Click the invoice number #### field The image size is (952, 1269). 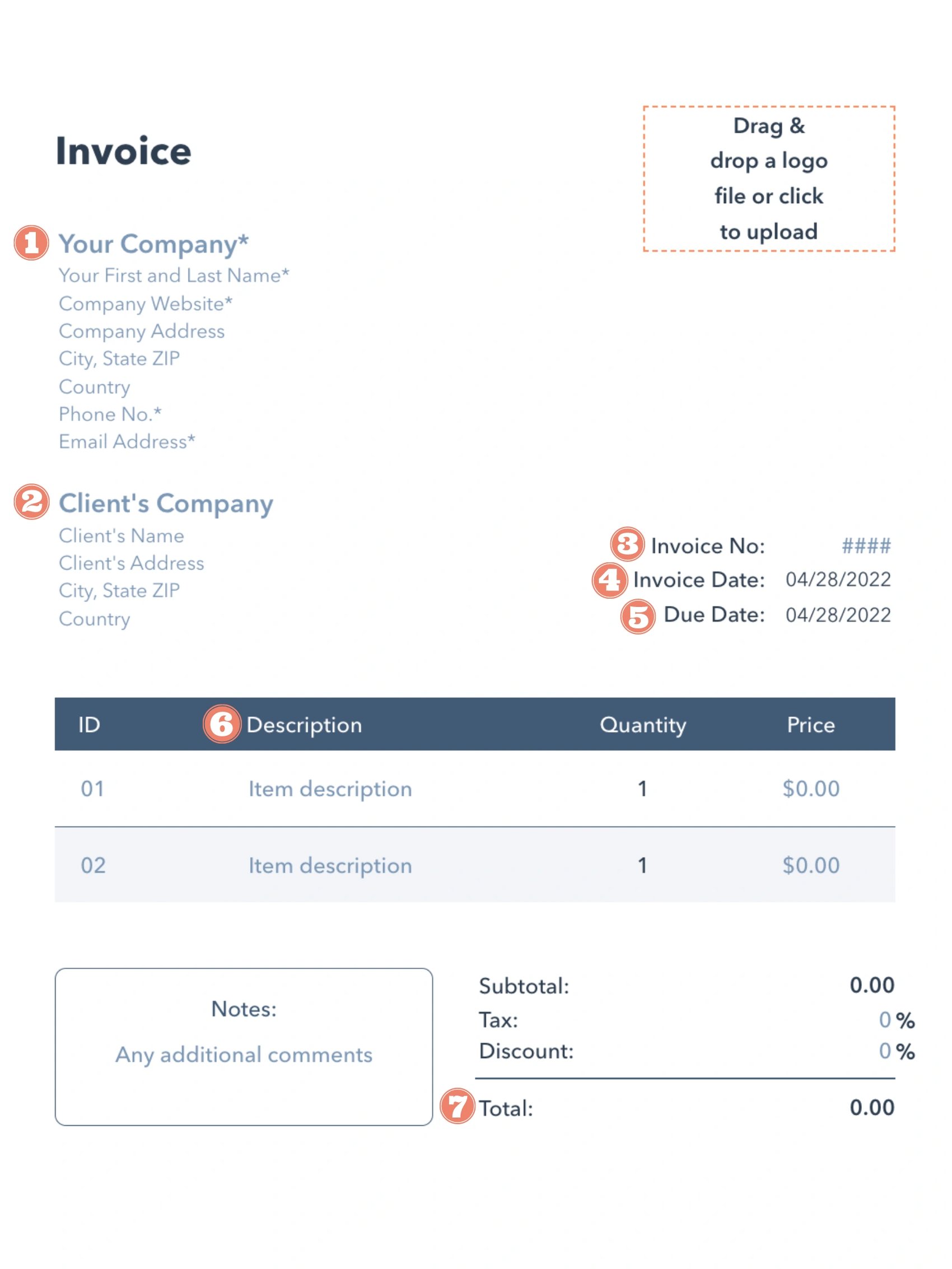[865, 545]
